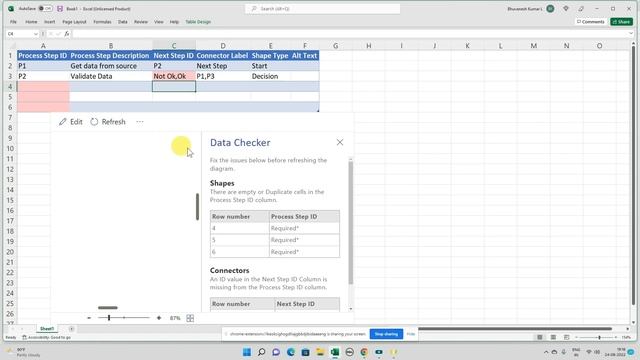Switch to the Home tab
This screenshot has height=360, width=640.
click(x=31, y=22)
